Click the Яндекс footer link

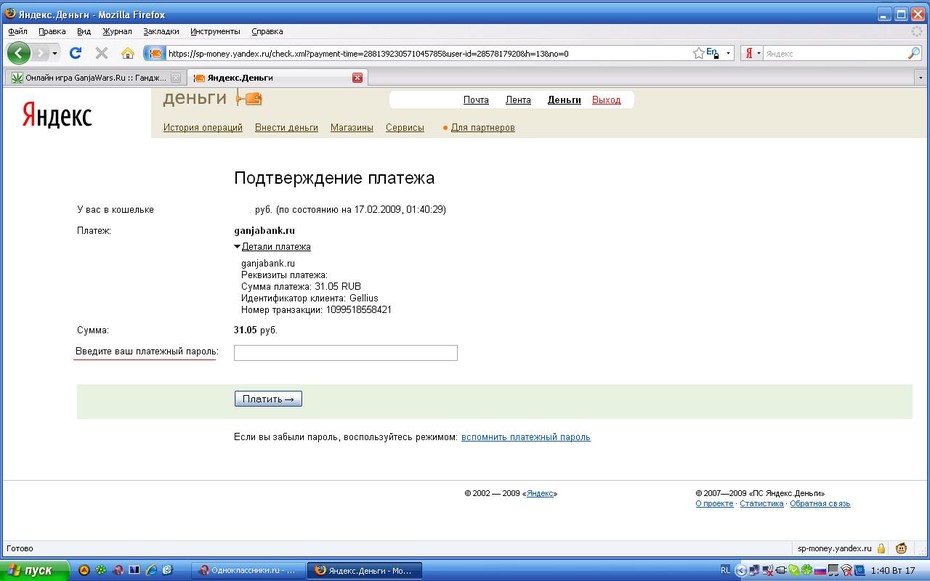pyautogui.click(x=540, y=493)
